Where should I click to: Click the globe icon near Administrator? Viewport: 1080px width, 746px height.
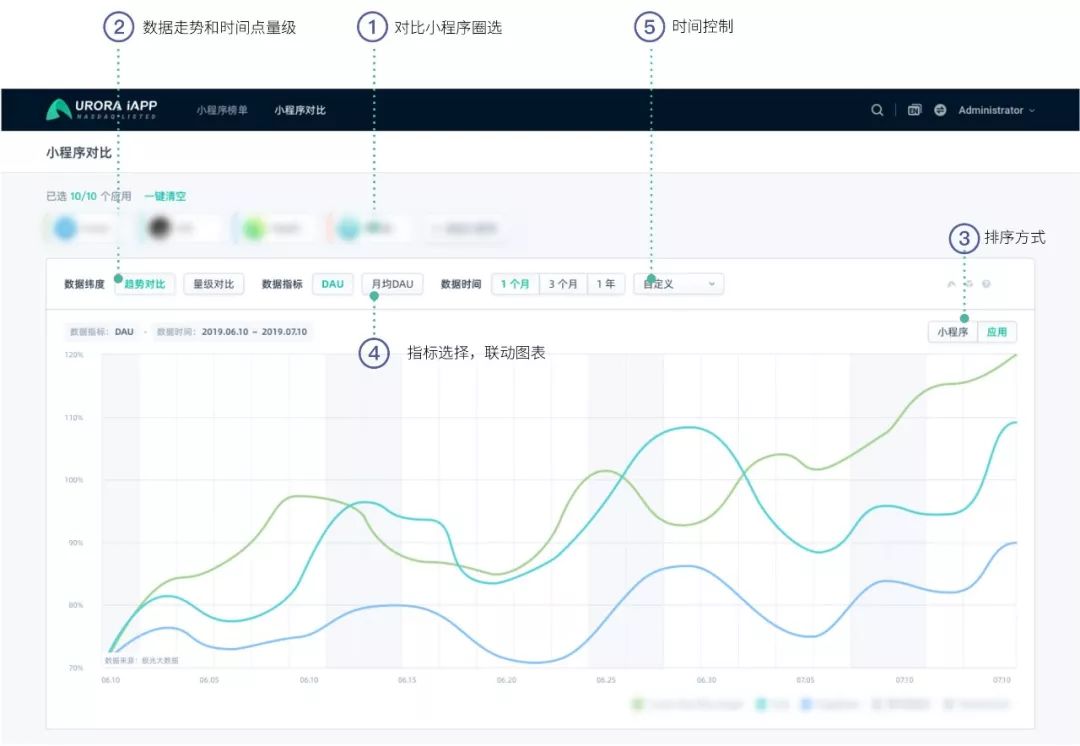(x=940, y=110)
